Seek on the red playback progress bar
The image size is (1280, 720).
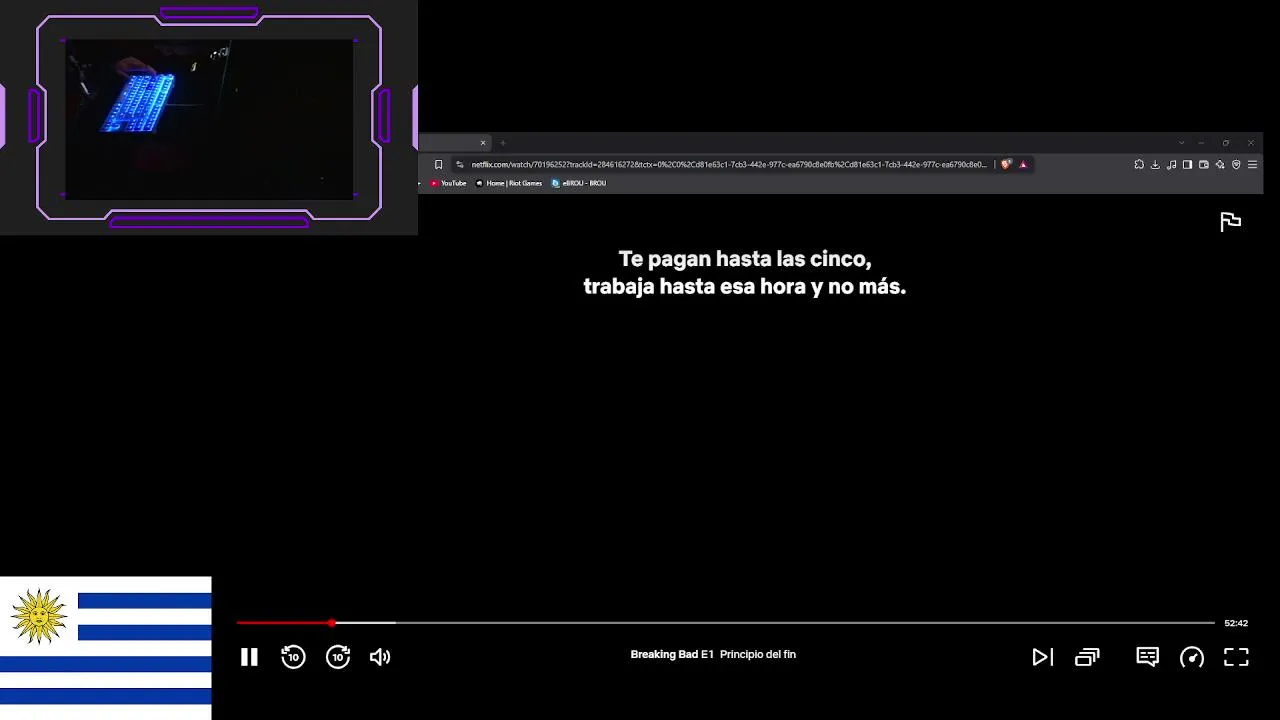tap(284, 623)
